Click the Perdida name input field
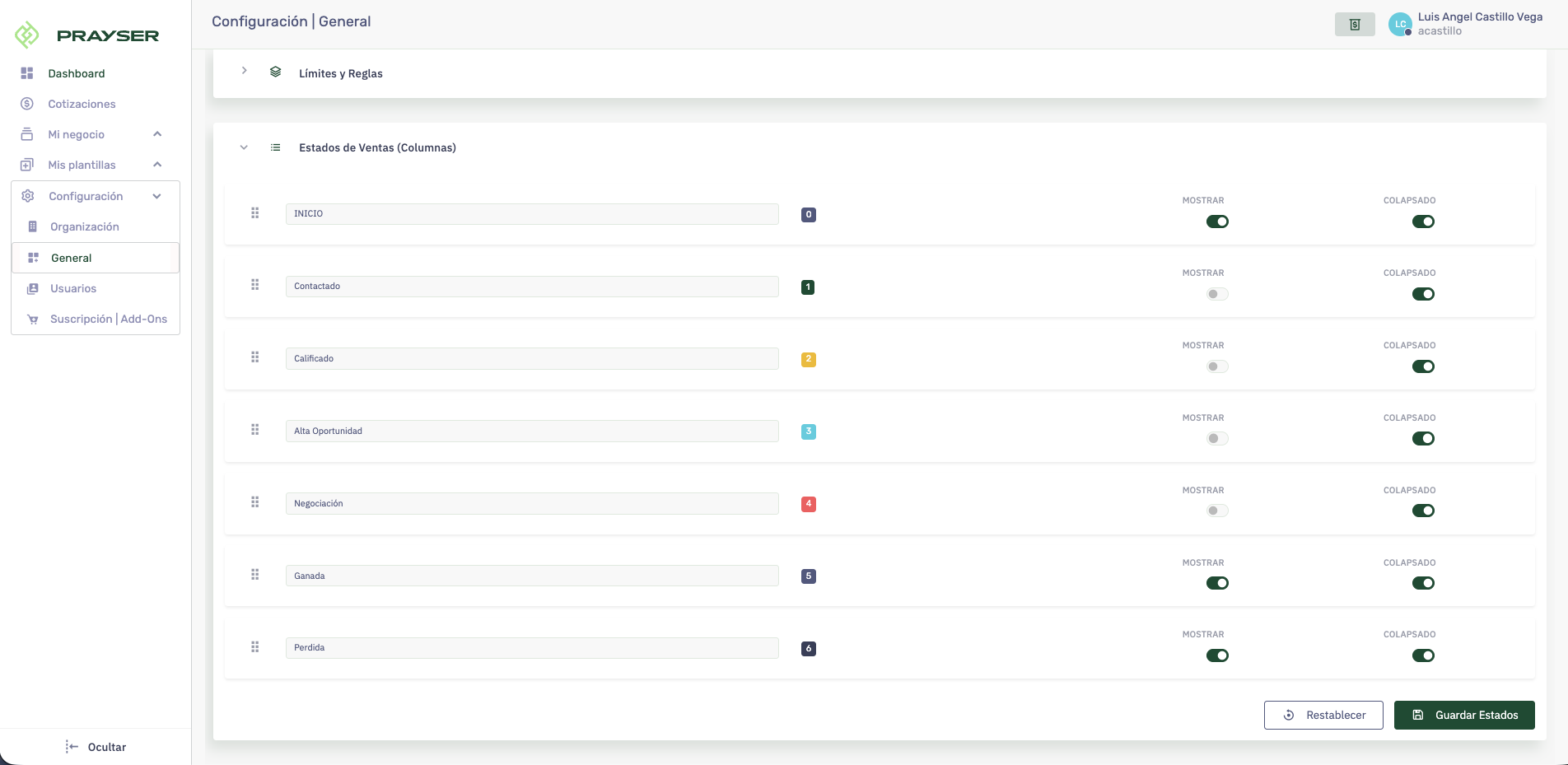Screen dimensions: 1568x765 click(532, 647)
